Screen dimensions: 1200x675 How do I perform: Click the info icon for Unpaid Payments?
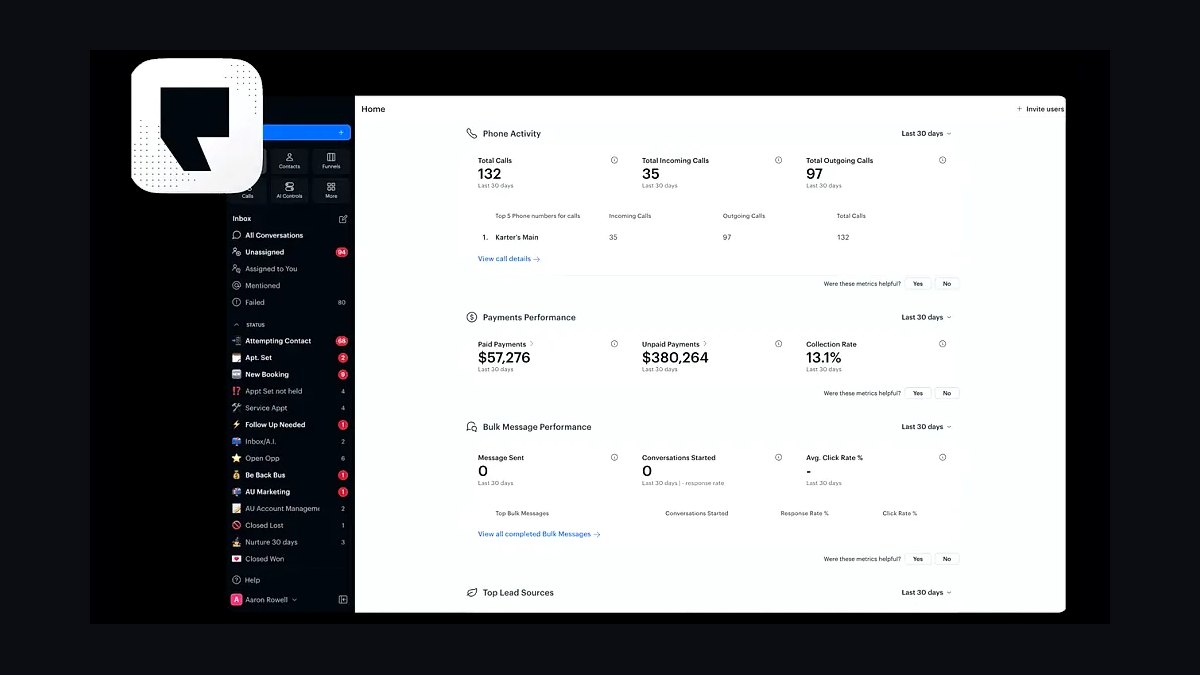pyautogui.click(x=779, y=344)
